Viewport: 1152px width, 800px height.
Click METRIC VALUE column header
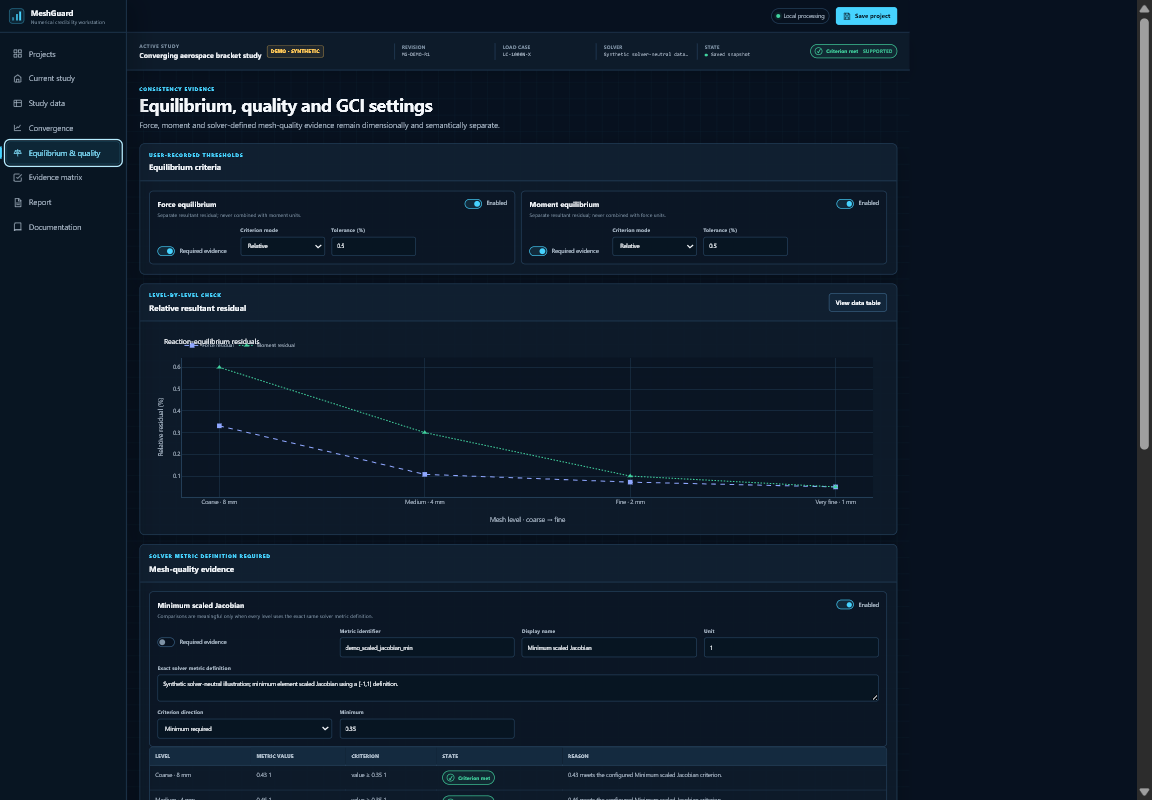[x=275, y=756]
